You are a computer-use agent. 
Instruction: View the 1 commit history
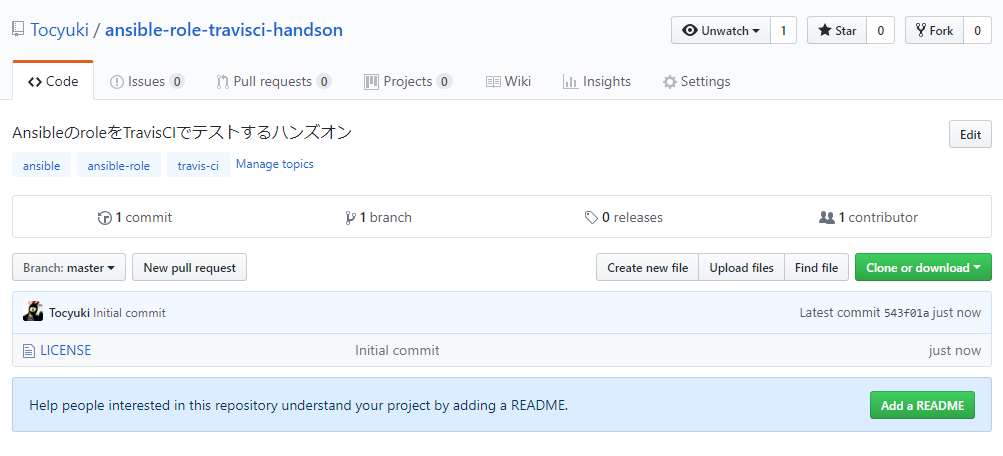tap(135, 217)
